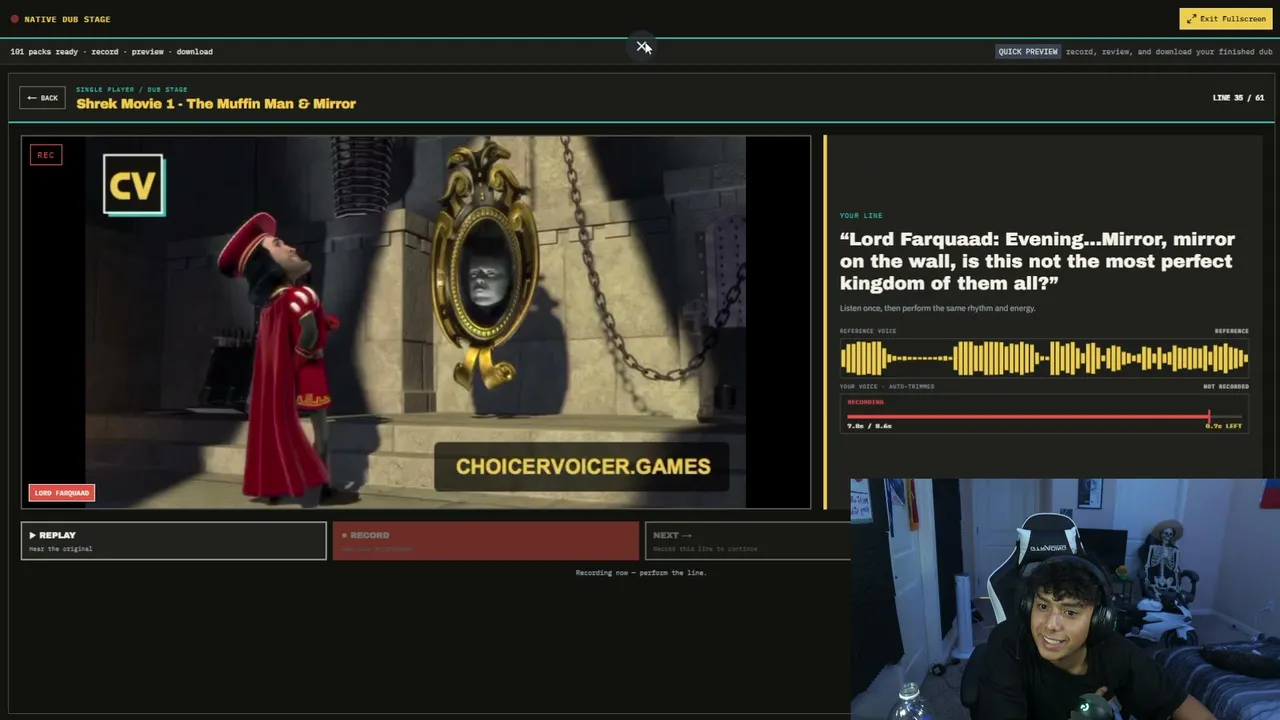Click the 'YOUR VOICE · AUTO-TRIMMED' label
1280x720 pixels.
coord(887,386)
